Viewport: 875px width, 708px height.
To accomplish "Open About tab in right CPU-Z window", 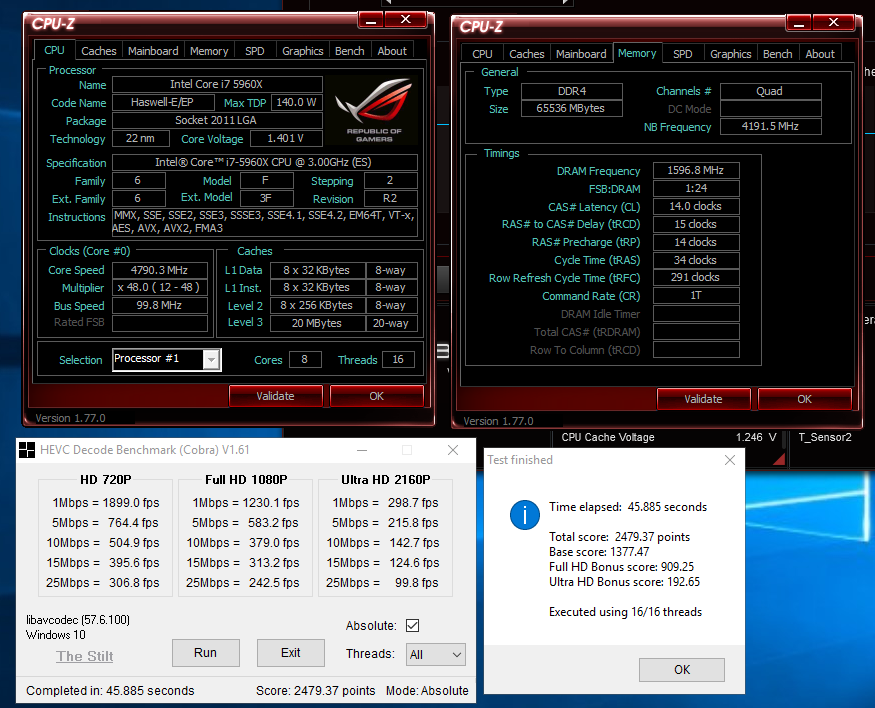I will pyautogui.click(x=820, y=54).
